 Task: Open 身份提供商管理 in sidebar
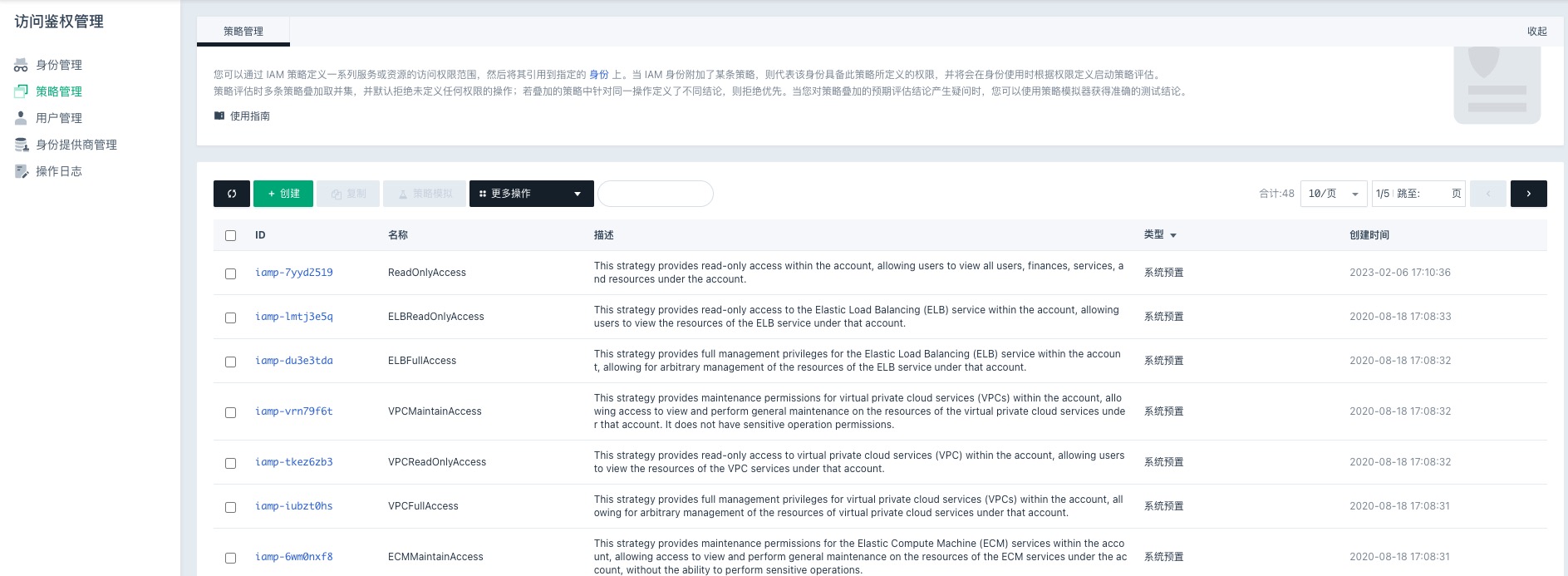76,145
